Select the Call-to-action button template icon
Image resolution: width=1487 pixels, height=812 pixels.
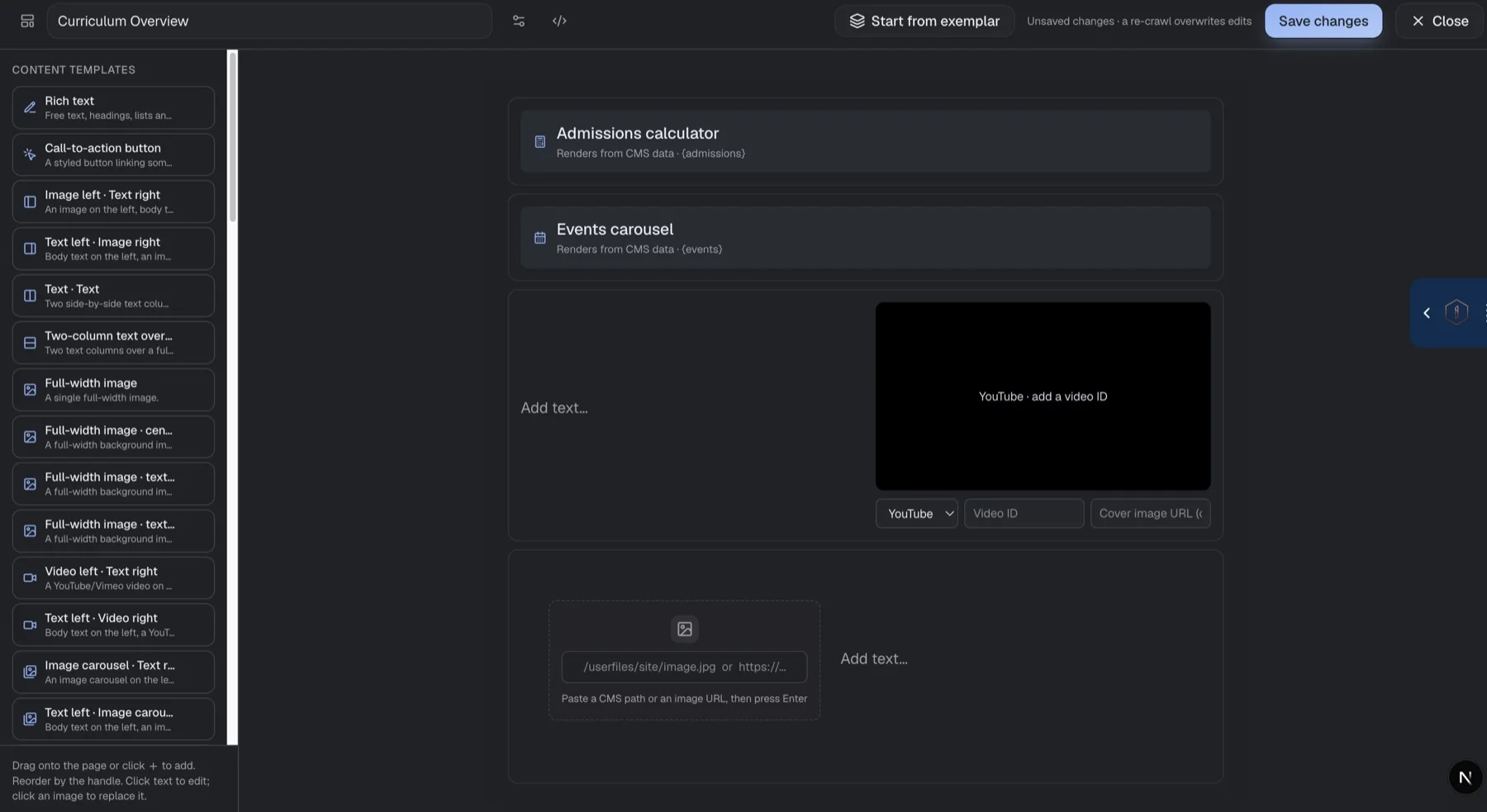[30, 154]
